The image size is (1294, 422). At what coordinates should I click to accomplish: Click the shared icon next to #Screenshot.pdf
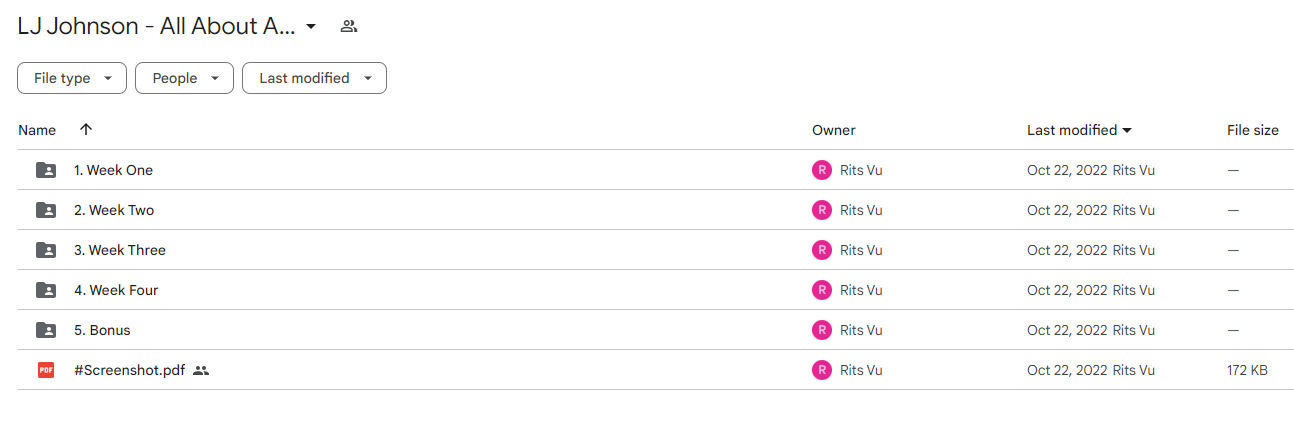coord(201,370)
